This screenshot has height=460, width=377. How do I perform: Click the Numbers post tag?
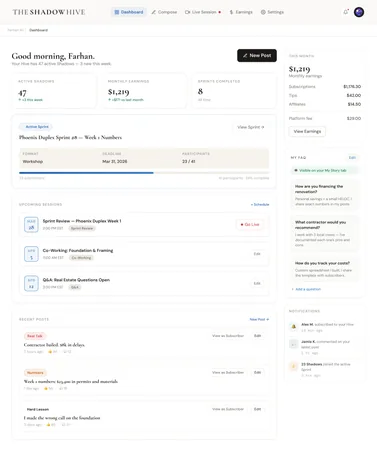[x=35, y=373]
